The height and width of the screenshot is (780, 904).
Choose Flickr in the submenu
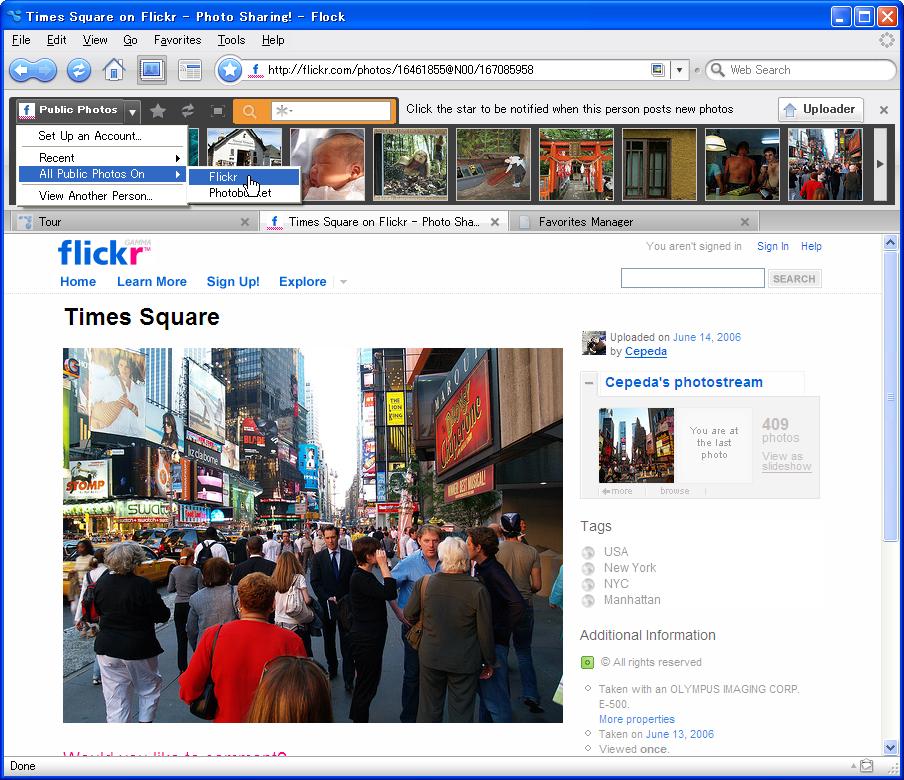244,177
